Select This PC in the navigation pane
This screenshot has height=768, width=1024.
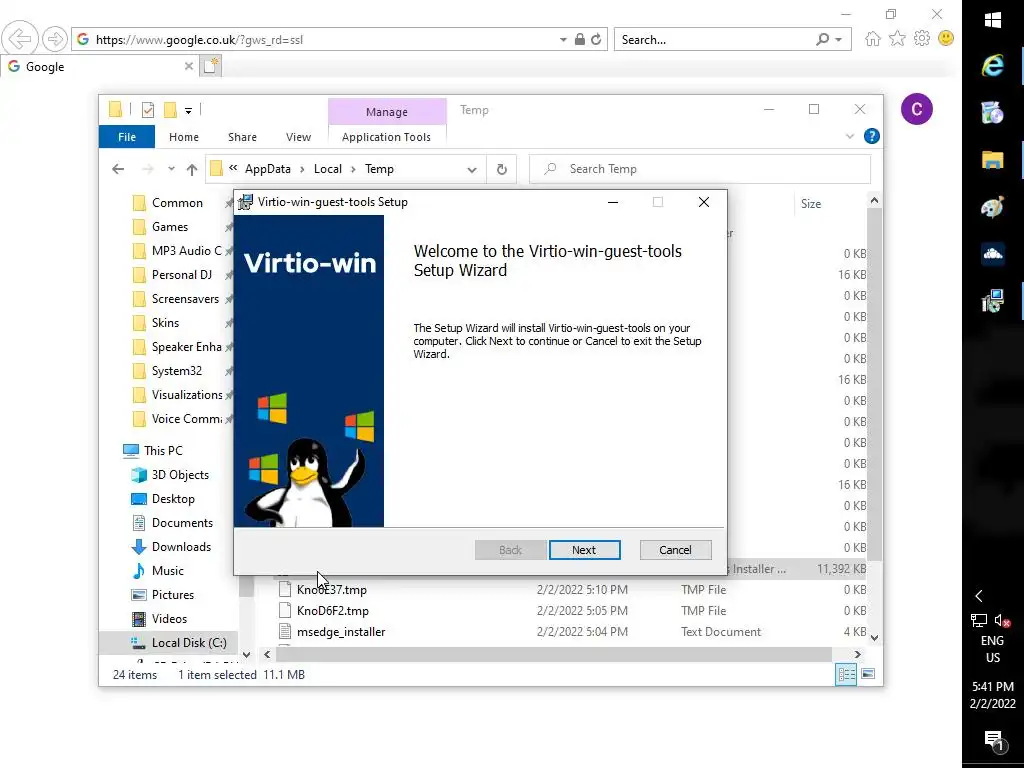[x=163, y=451]
